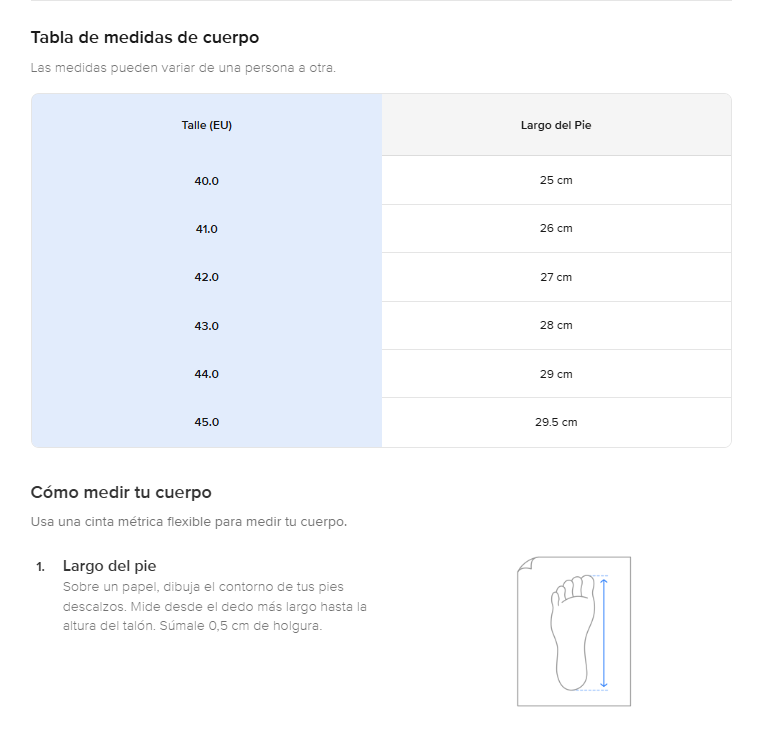Select the 27 cm foot length
The width and height of the screenshot is (763, 736).
tap(556, 277)
